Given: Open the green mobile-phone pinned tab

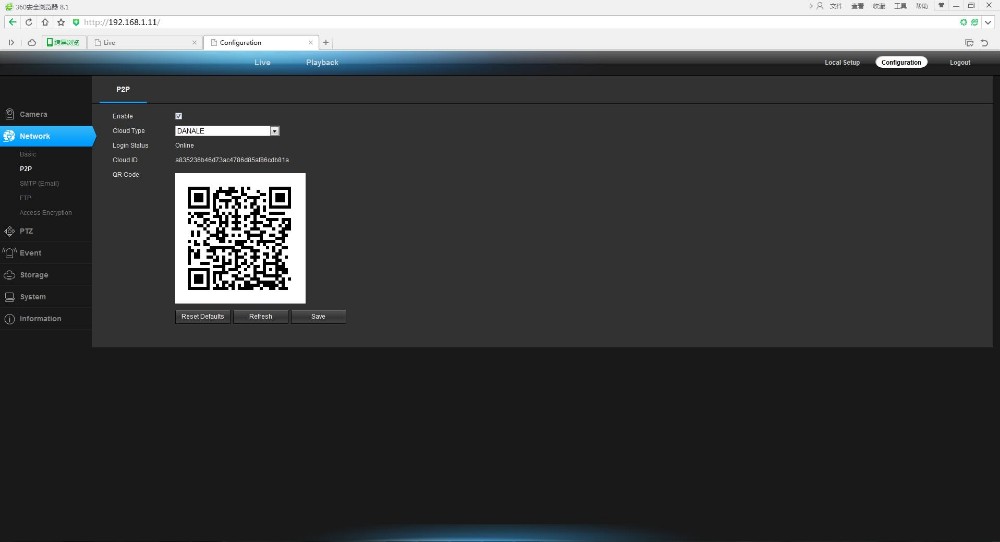Looking at the screenshot, I should [x=63, y=43].
